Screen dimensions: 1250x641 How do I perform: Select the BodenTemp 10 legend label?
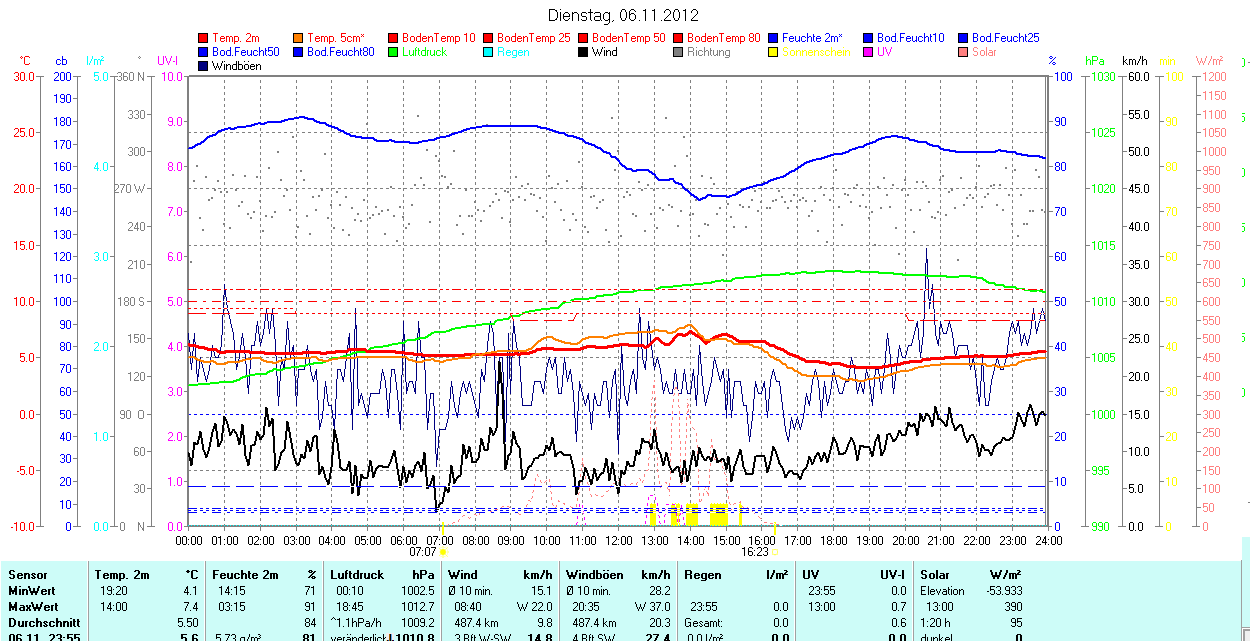coord(439,38)
